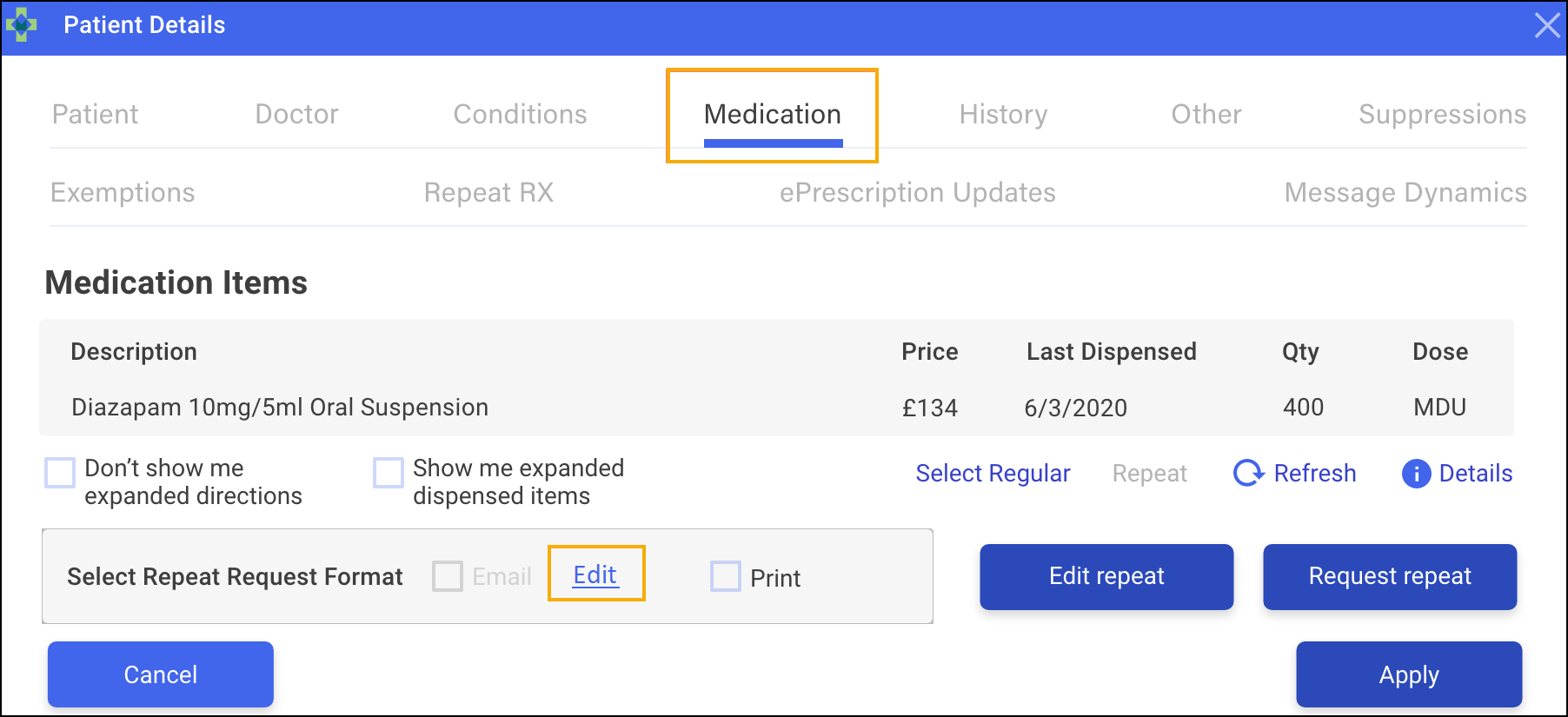This screenshot has height=717, width=1568.
Task: Open the Conditions tab
Action: [x=520, y=114]
